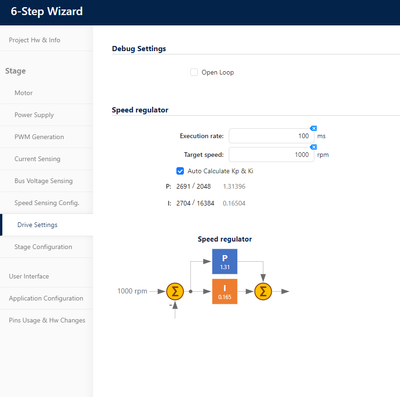
Task: Click the 1000 rpm diagram input label
Action: (x=132, y=291)
